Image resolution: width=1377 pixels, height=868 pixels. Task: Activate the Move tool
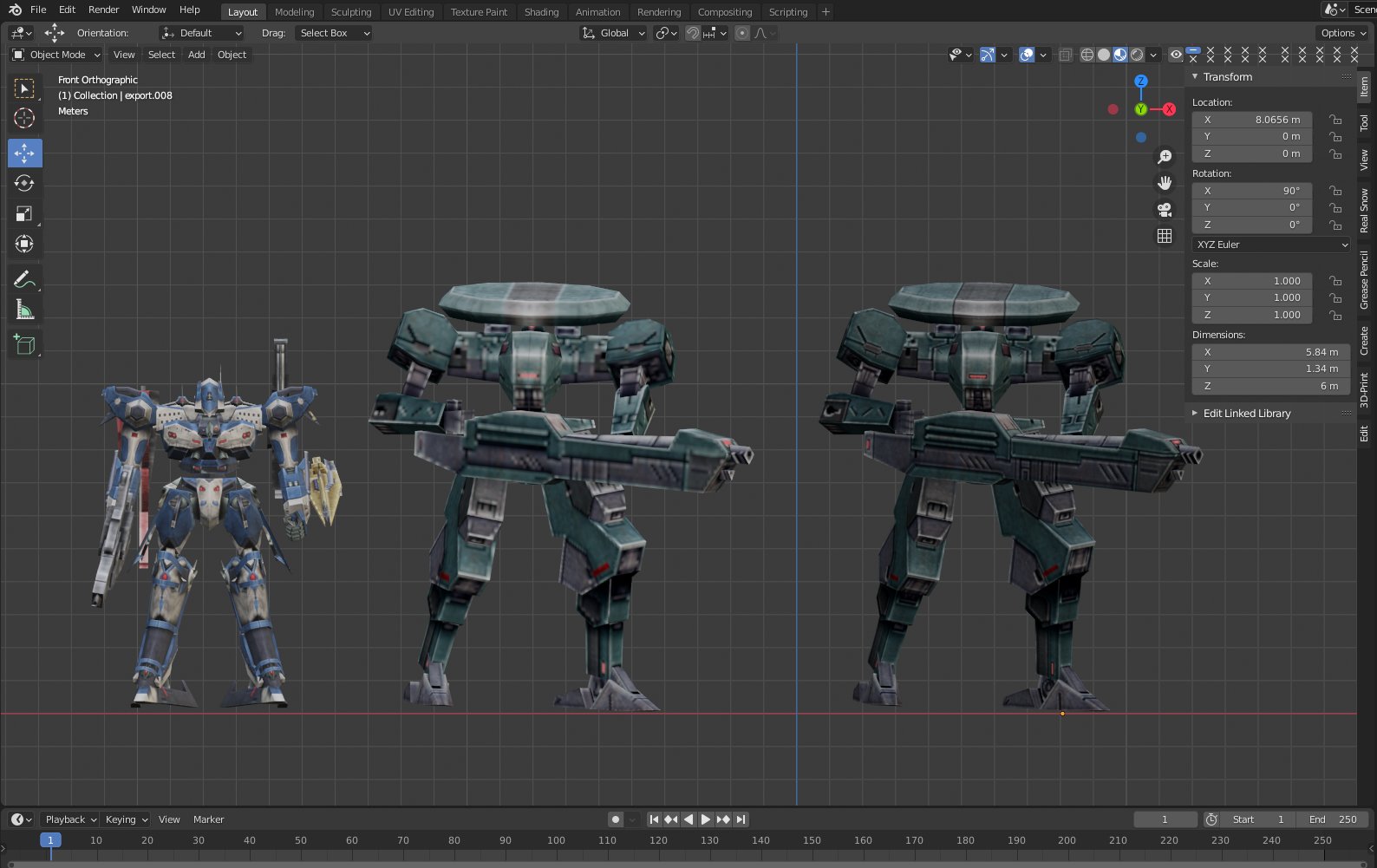[x=24, y=153]
